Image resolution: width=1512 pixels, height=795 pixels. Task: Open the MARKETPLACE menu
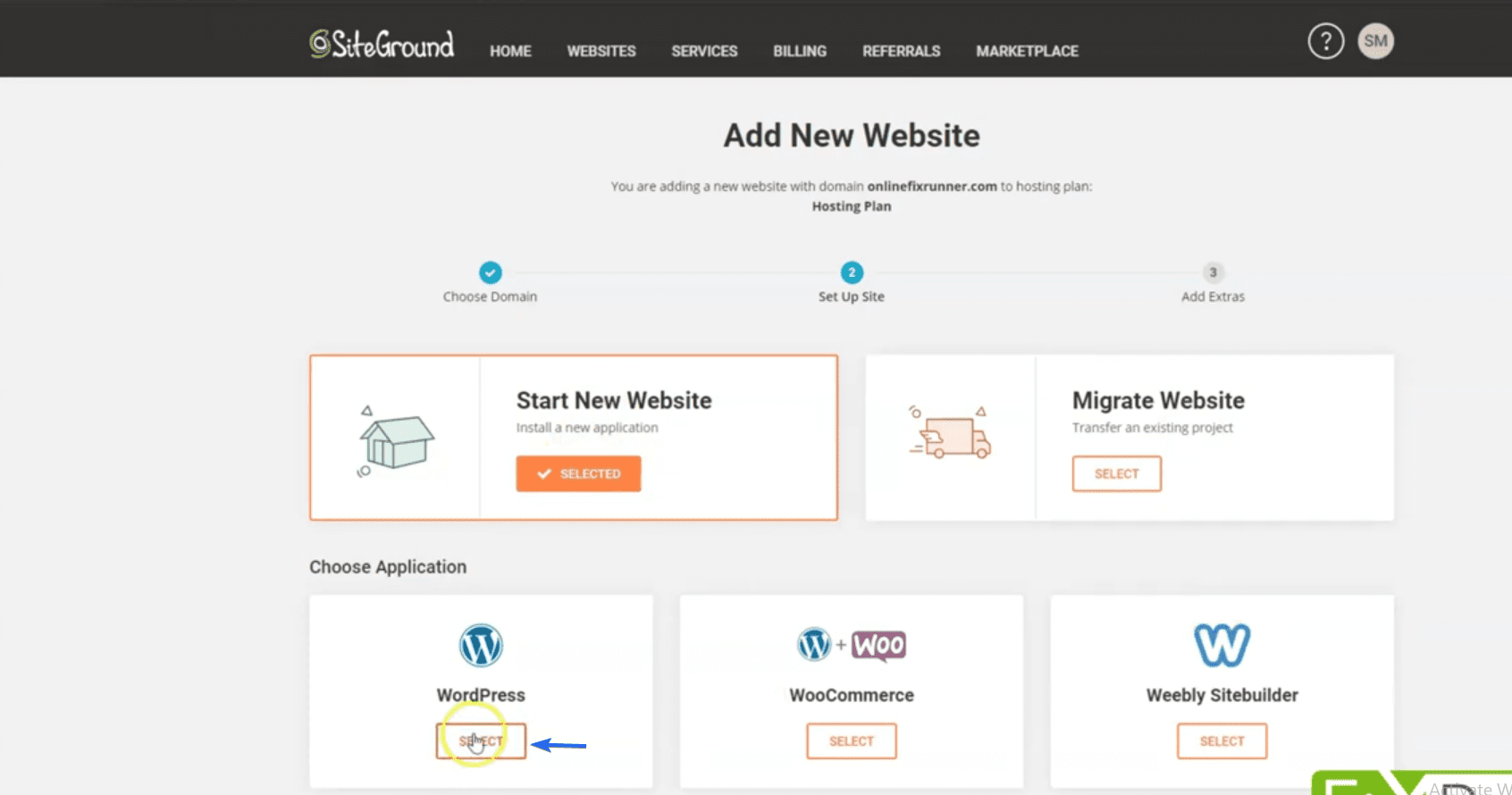(1027, 51)
